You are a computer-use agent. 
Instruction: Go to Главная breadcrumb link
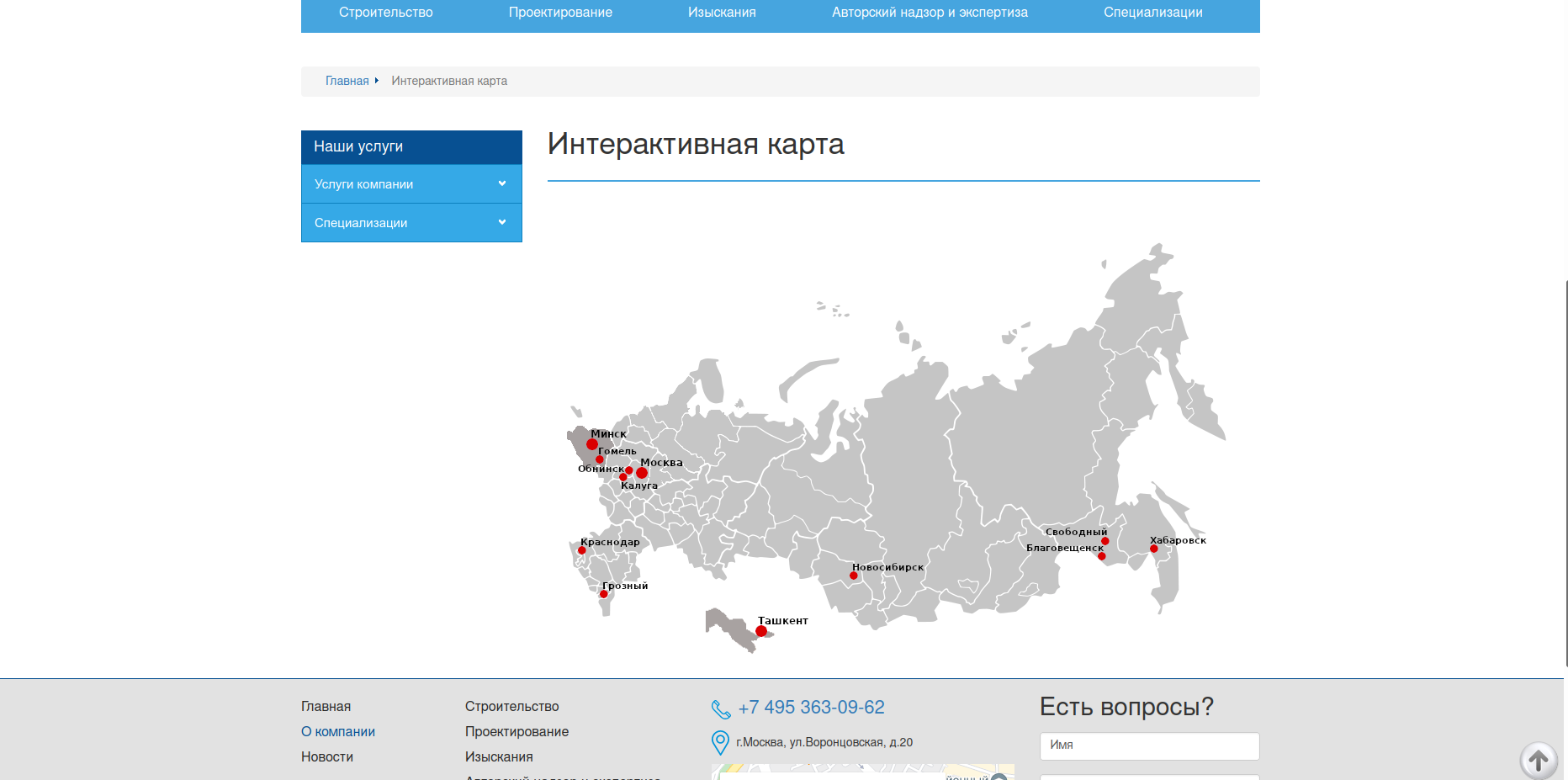pos(347,81)
